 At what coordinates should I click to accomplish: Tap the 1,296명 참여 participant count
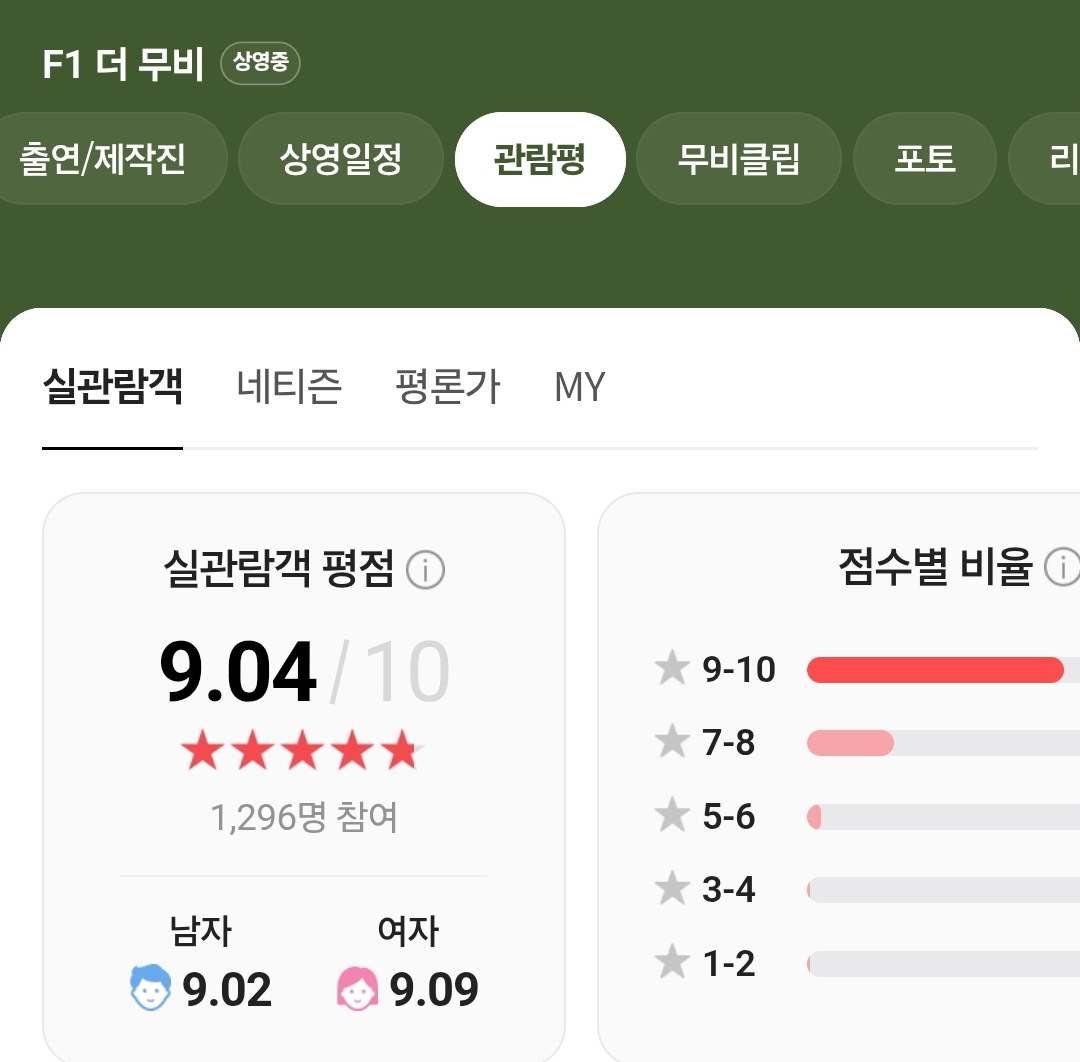tap(304, 818)
